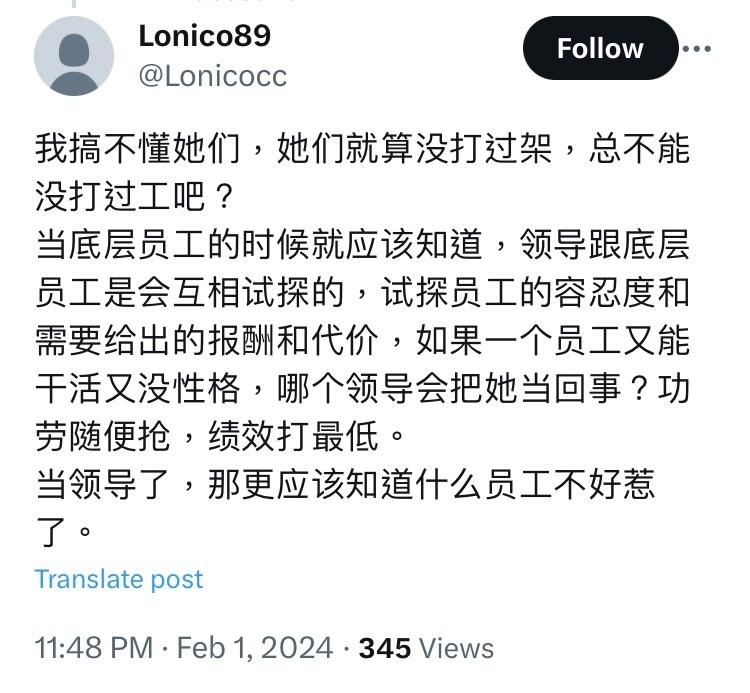
Task: Click the line 劳随便抢，绩效打最低。
Action: pyautogui.click(x=221, y=436)
